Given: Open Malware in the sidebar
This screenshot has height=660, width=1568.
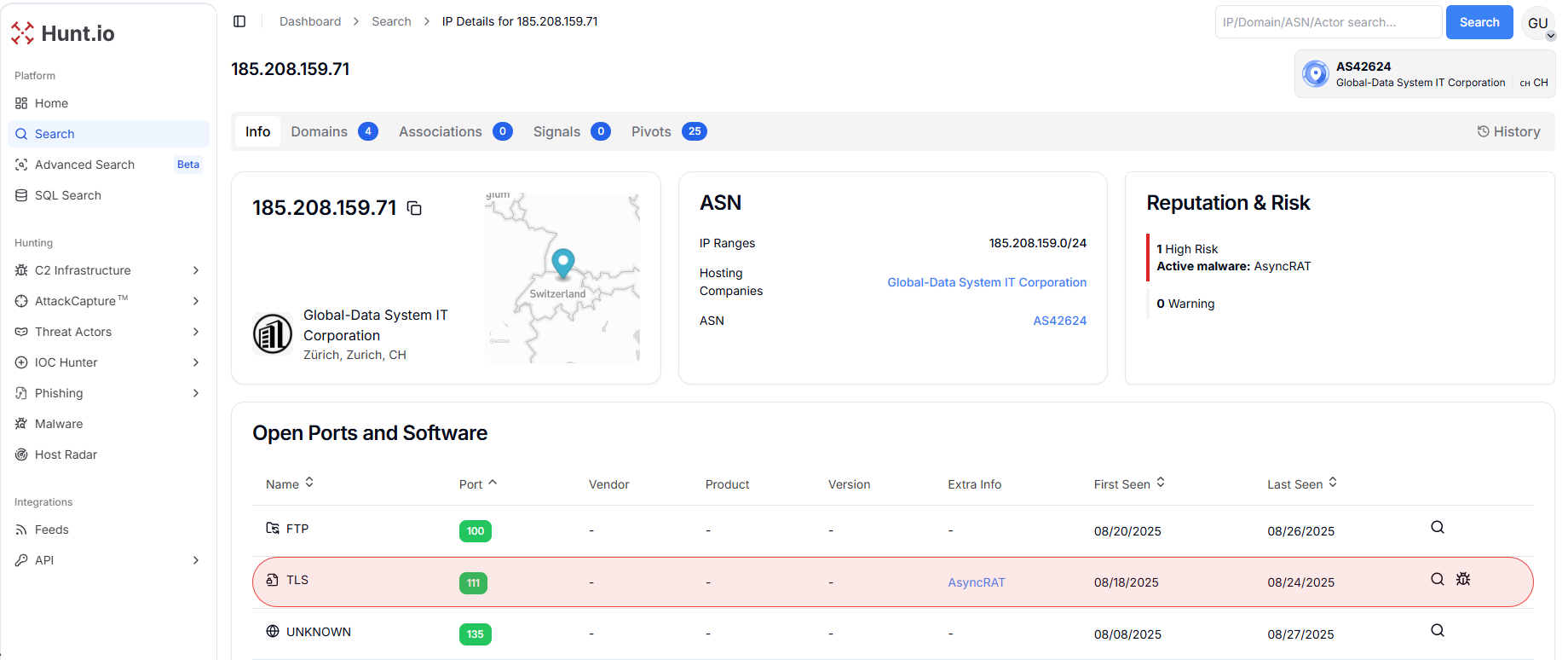Looking at the screenshot, I should pyautogui.click(x=108, y=424).
